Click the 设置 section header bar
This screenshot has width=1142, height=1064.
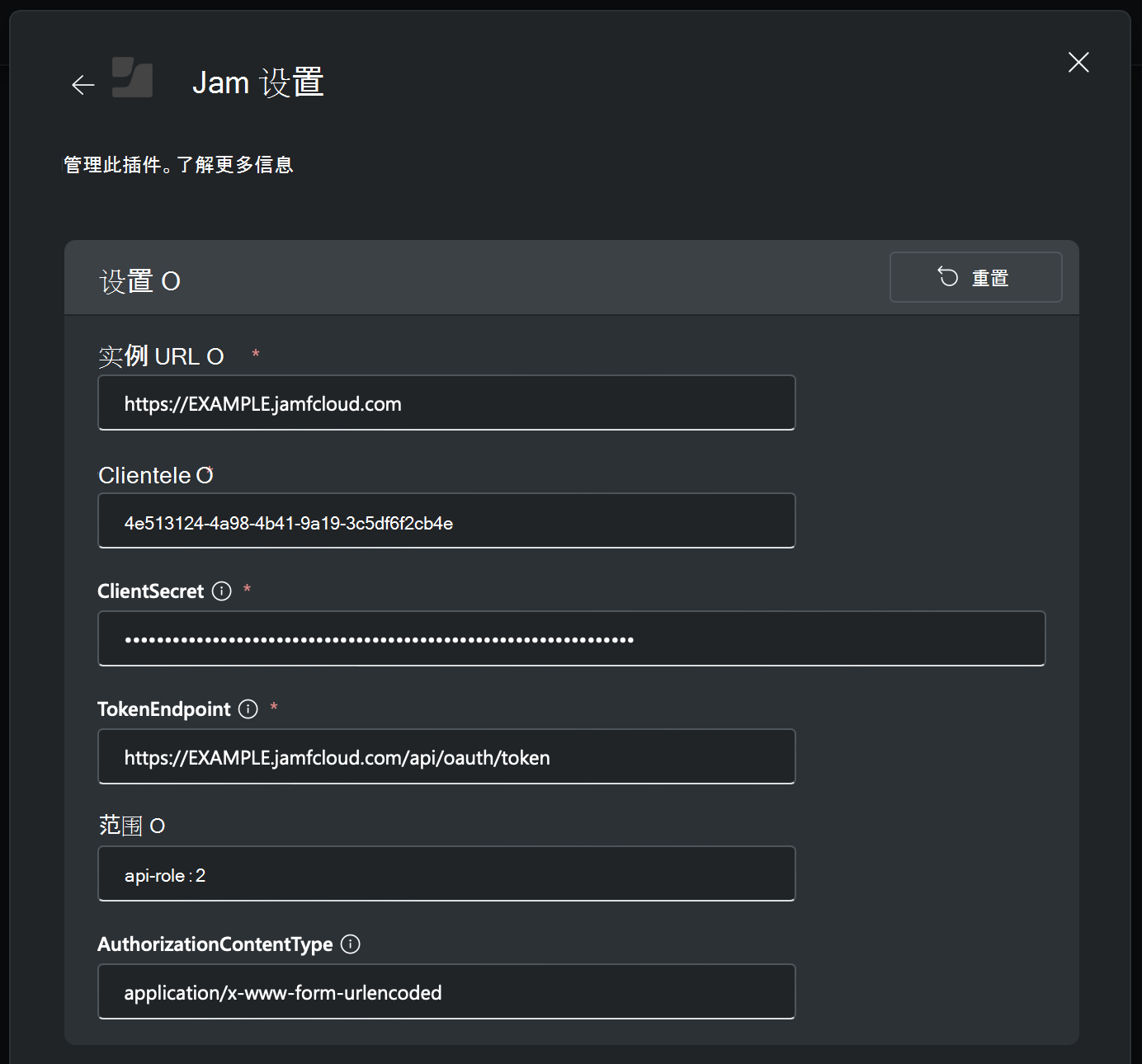(x=495, y=277)
